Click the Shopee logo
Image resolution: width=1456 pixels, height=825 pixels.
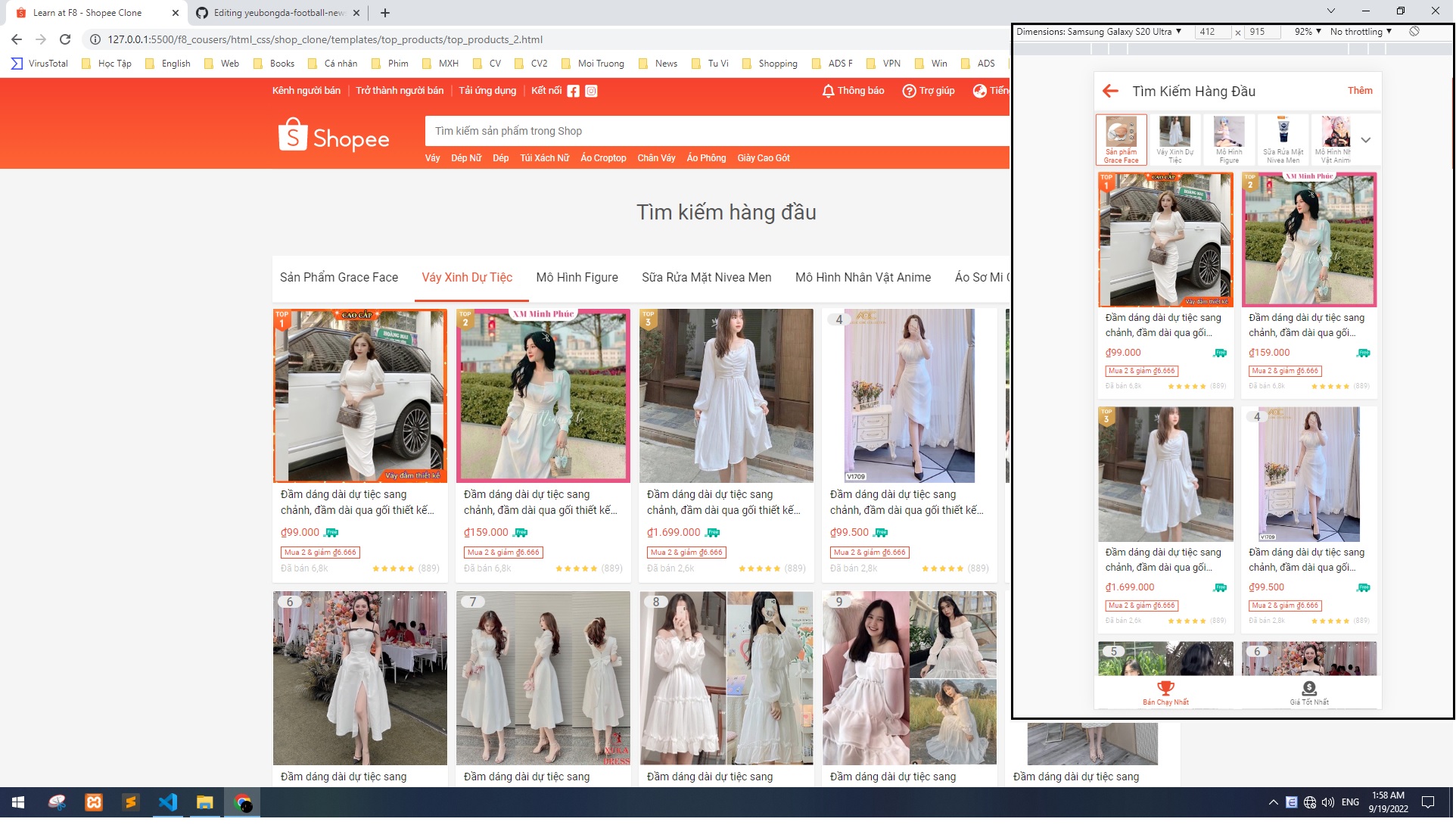[334, 136]
